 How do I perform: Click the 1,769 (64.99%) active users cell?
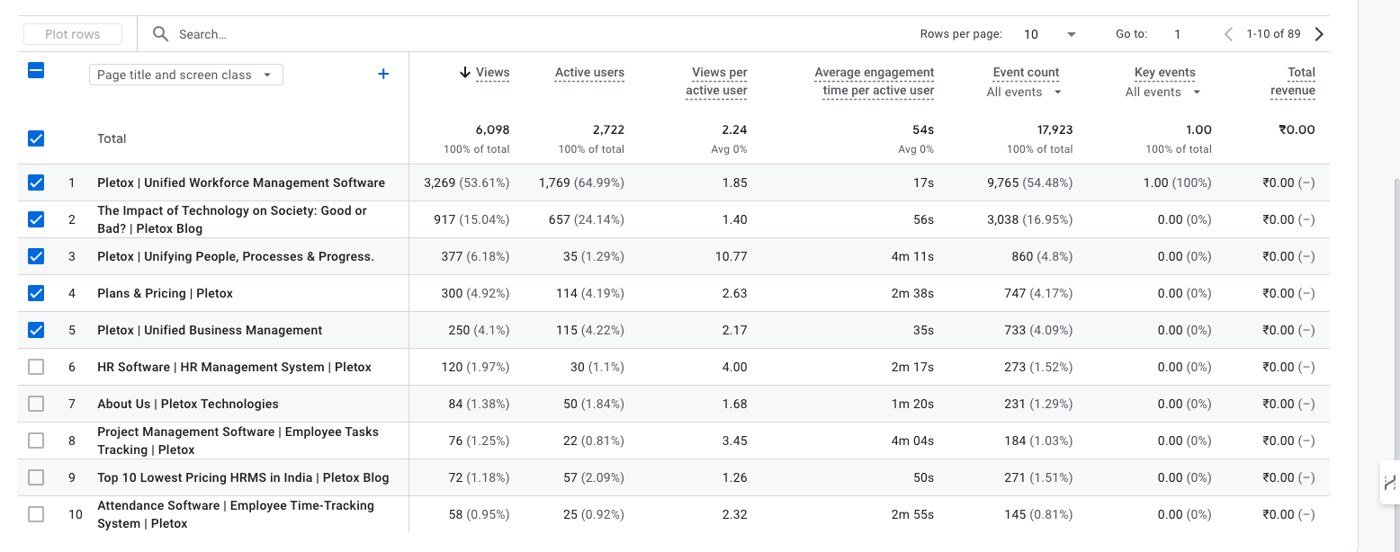(581, 183)
